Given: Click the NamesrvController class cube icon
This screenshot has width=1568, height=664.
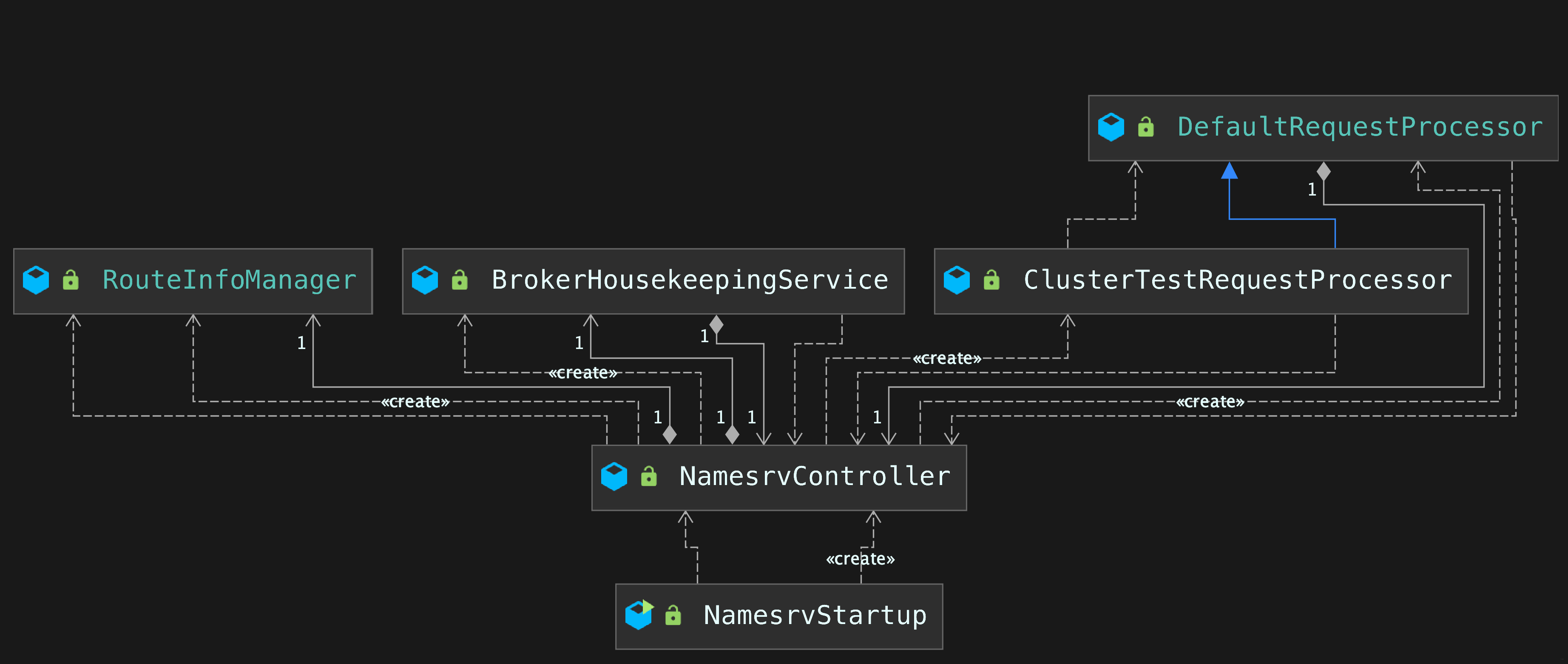Looking at the screenshot, I should tap(614, 477).
